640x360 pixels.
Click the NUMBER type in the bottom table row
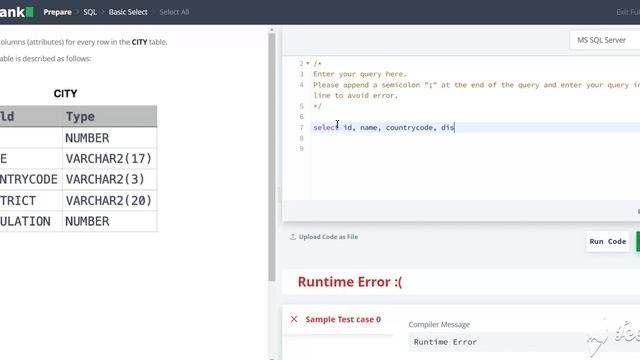pyautogui.click(x=109, y=221)
